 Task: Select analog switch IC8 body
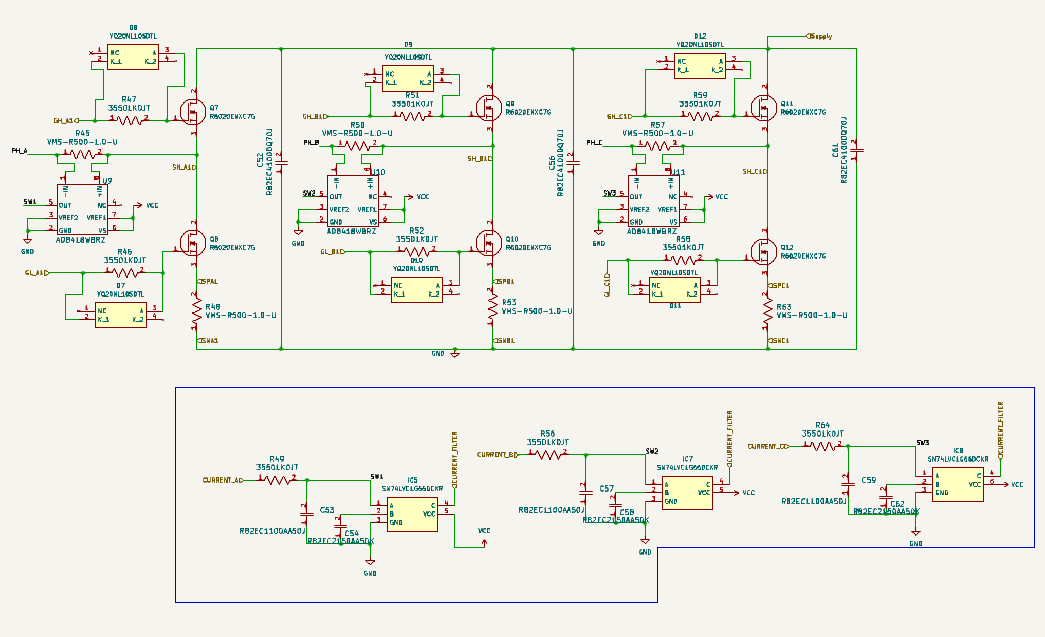click(x=958, y=484)
